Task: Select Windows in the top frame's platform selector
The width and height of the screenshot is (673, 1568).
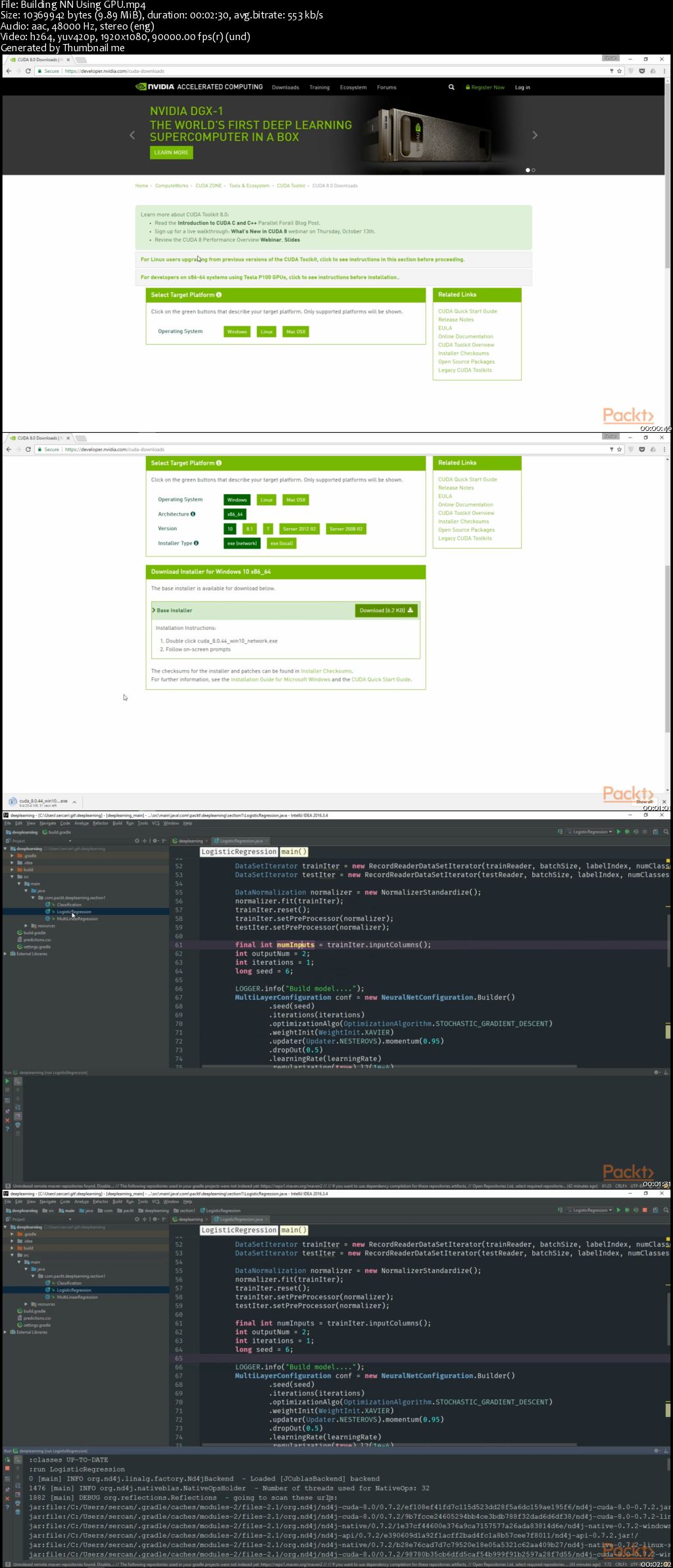Action: tap(237, 332)
